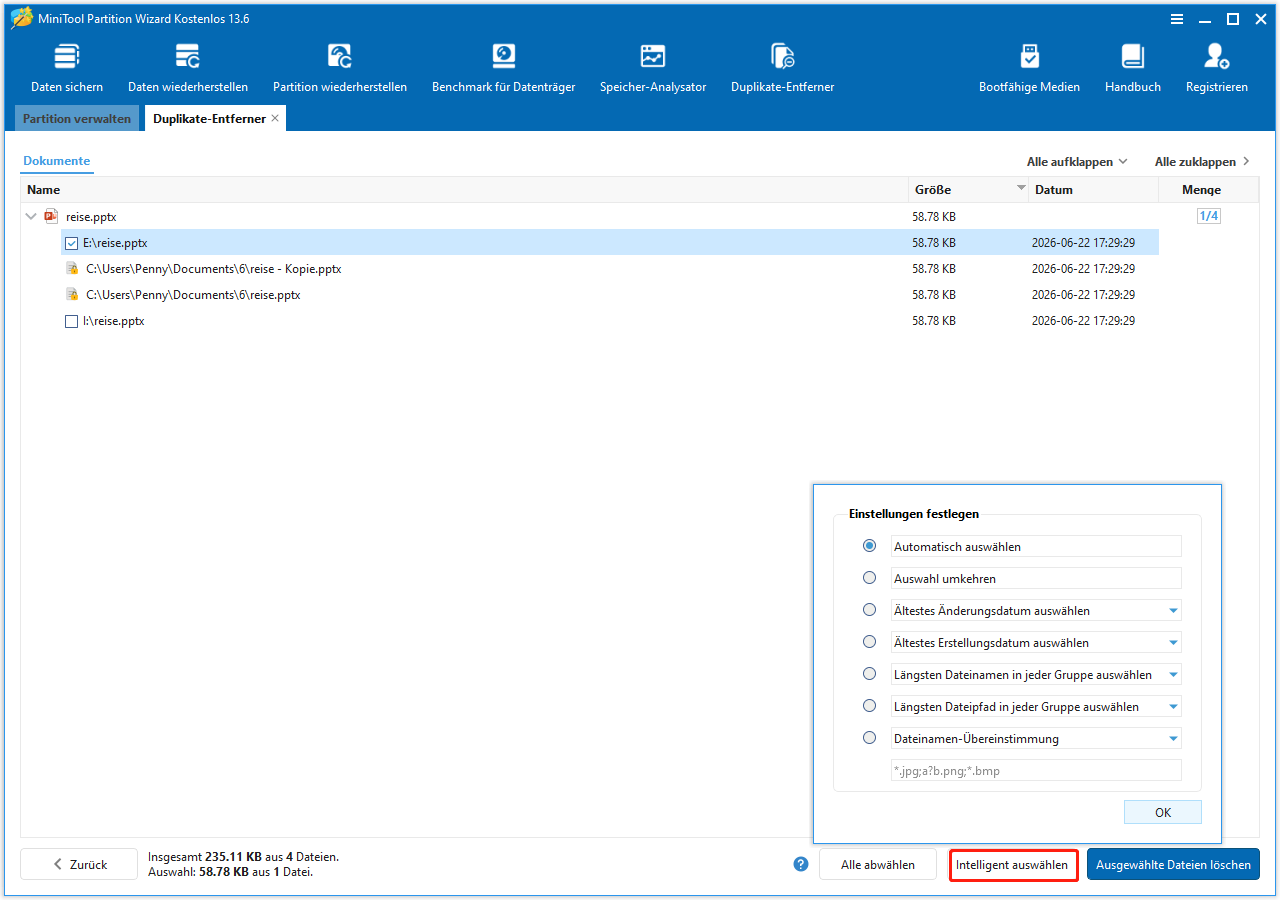Open Dateinamen-Übereinstimmung dropdown arrow
Viewport: 1280px width, 900px height.
pyautogui.click(x=1173, y=738)
